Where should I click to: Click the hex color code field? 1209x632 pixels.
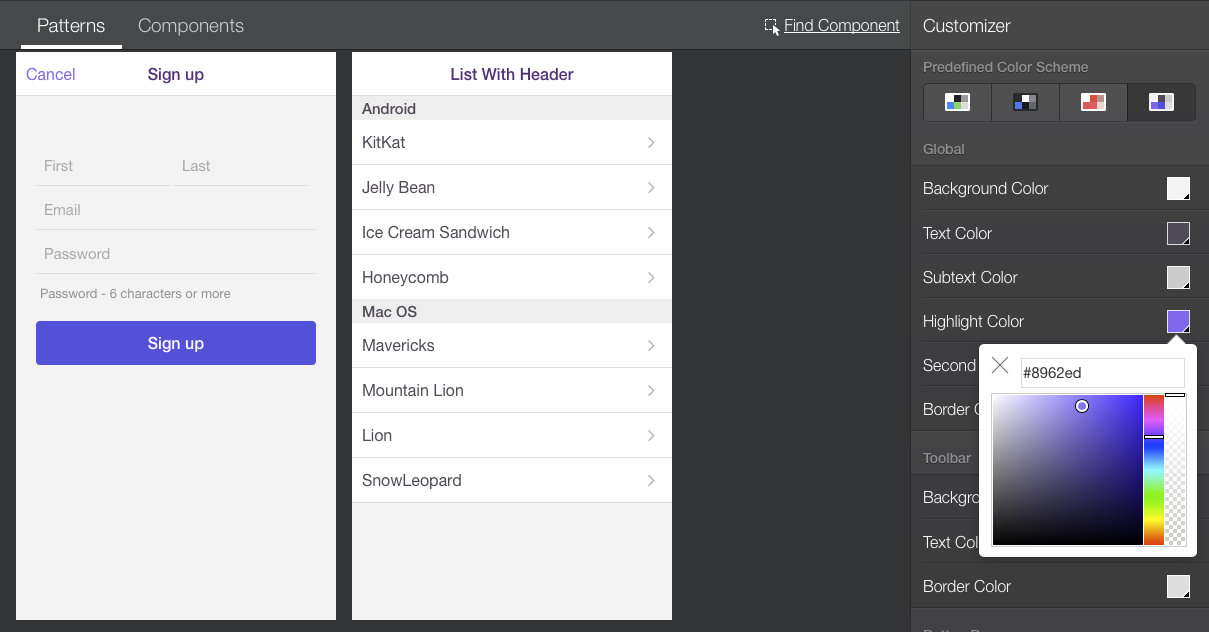1102,373
